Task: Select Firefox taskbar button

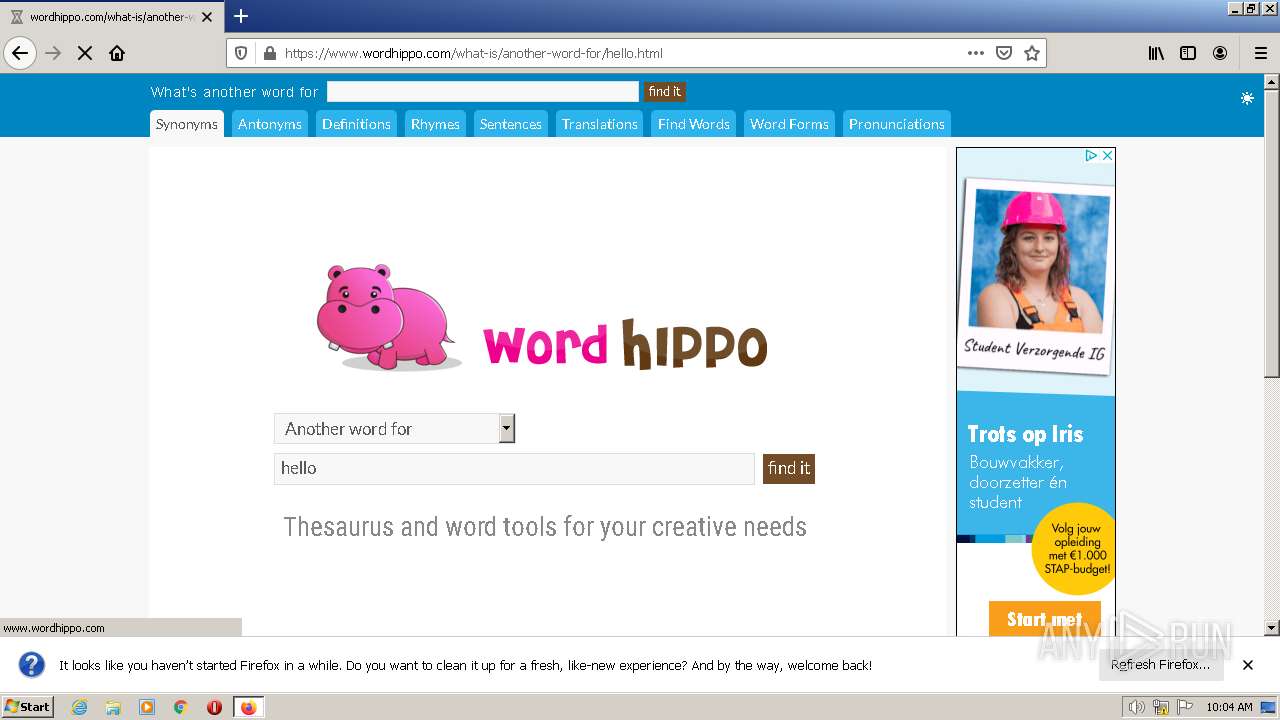Action: point(248,707)
